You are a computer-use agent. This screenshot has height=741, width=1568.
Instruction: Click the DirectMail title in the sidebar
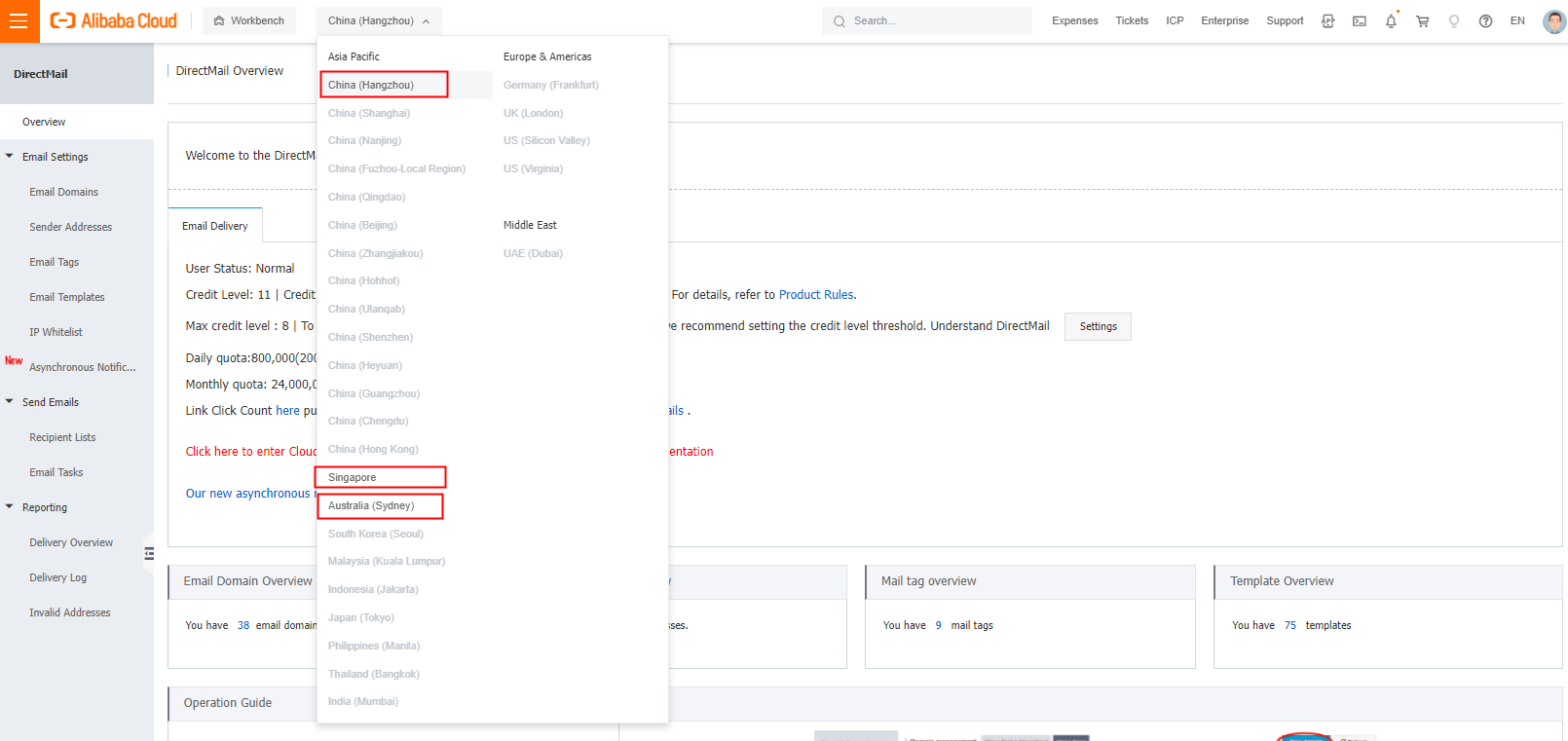point(41,74)
